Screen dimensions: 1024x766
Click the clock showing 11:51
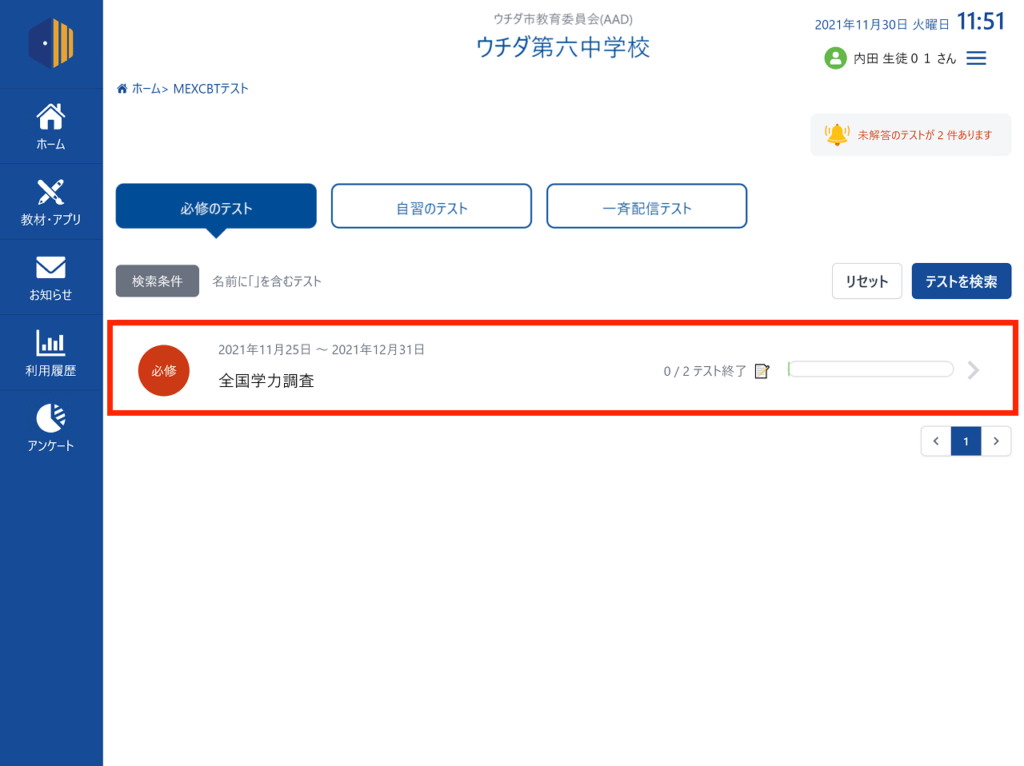pyautogui.click(x=980, y=22)
